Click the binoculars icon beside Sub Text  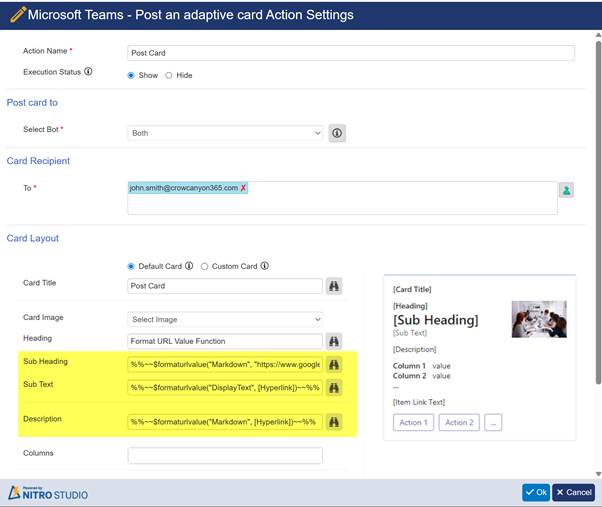(334, 388)
